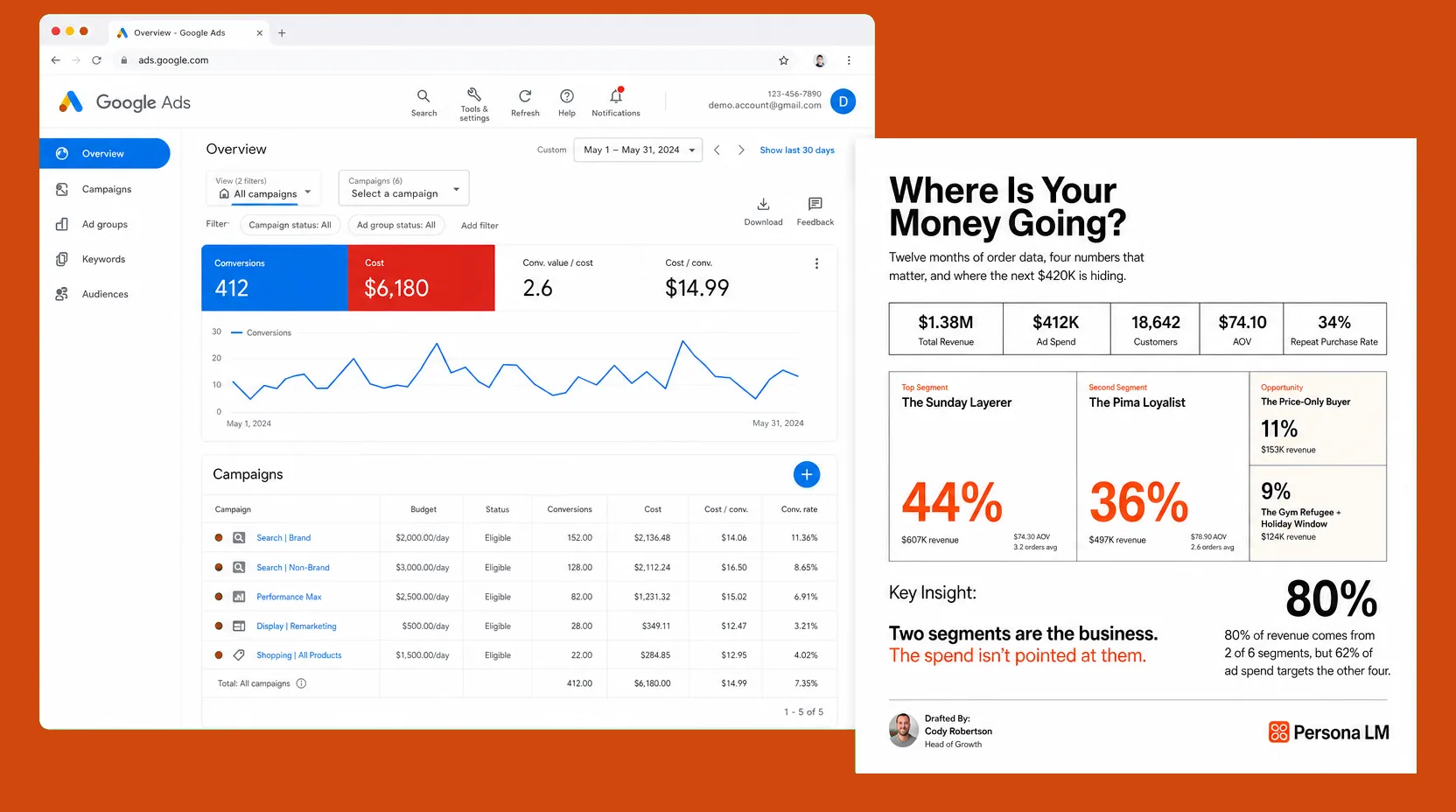1456x812 pixels.
Task: Expand the All campaigns view dropdown
Action: (x=263, y=188)
